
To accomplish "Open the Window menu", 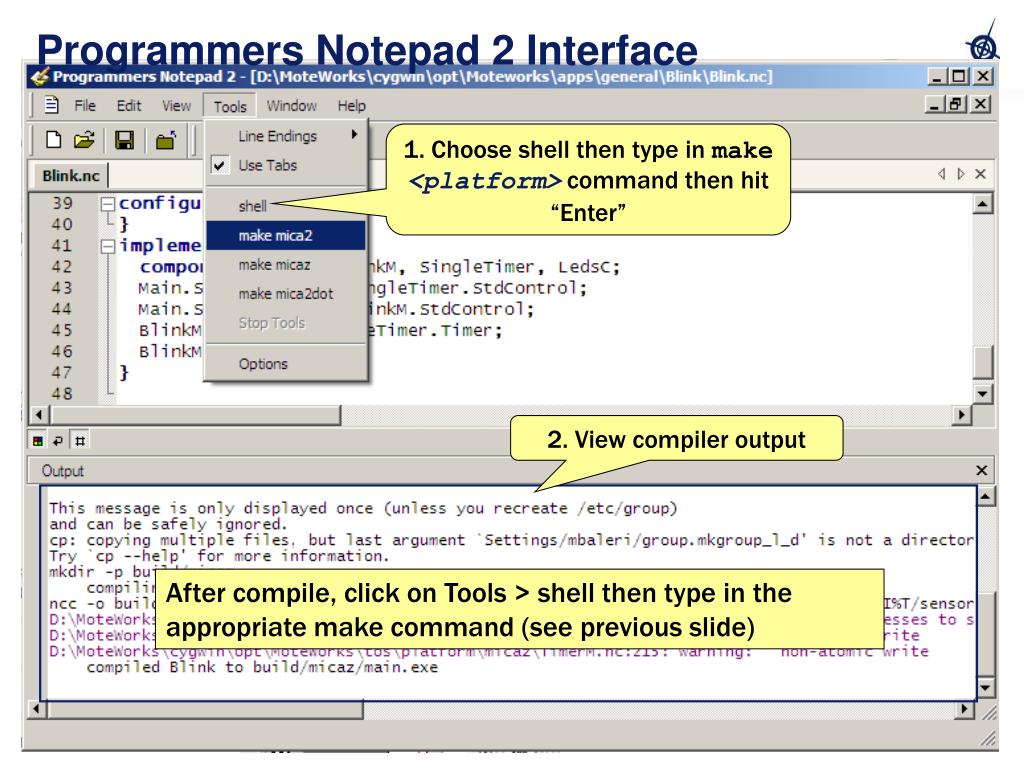I will pyautogui.click(x=291, y=106).
